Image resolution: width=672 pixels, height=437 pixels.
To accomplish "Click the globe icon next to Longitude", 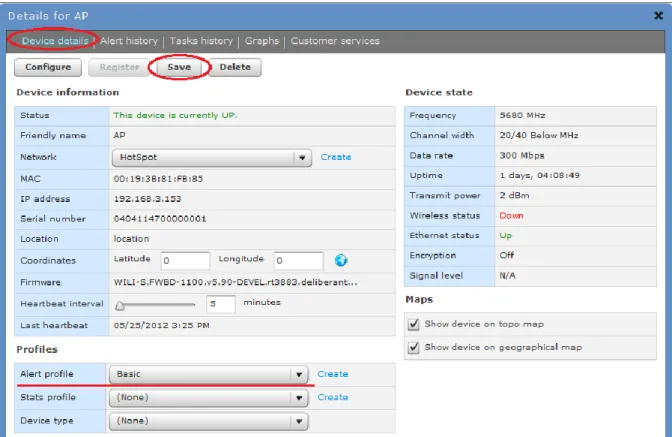I will coord(341,260).
